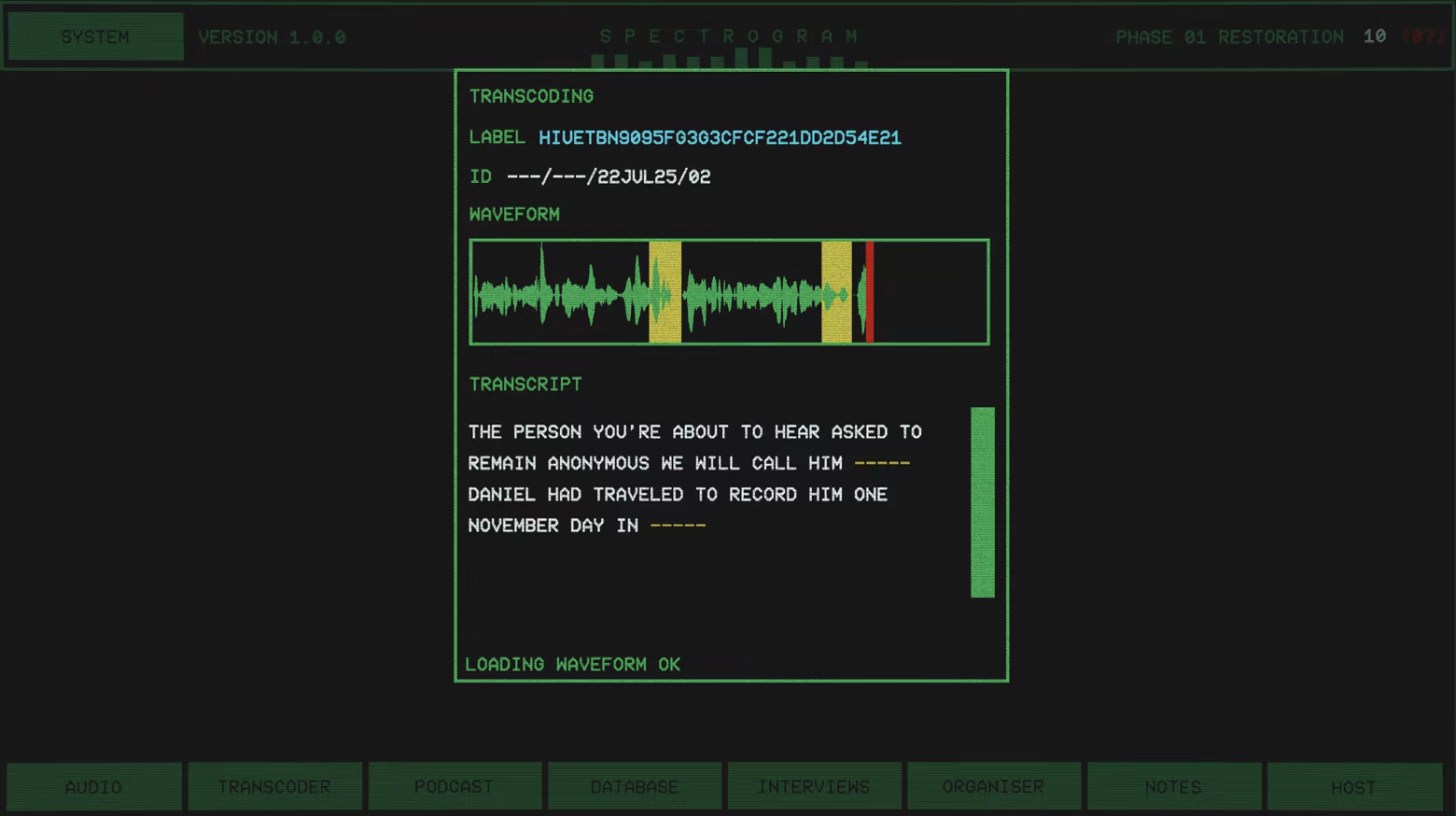Open the INTERVIEWS tab
Screen dimensions: 1456x816
coord(814,787)
